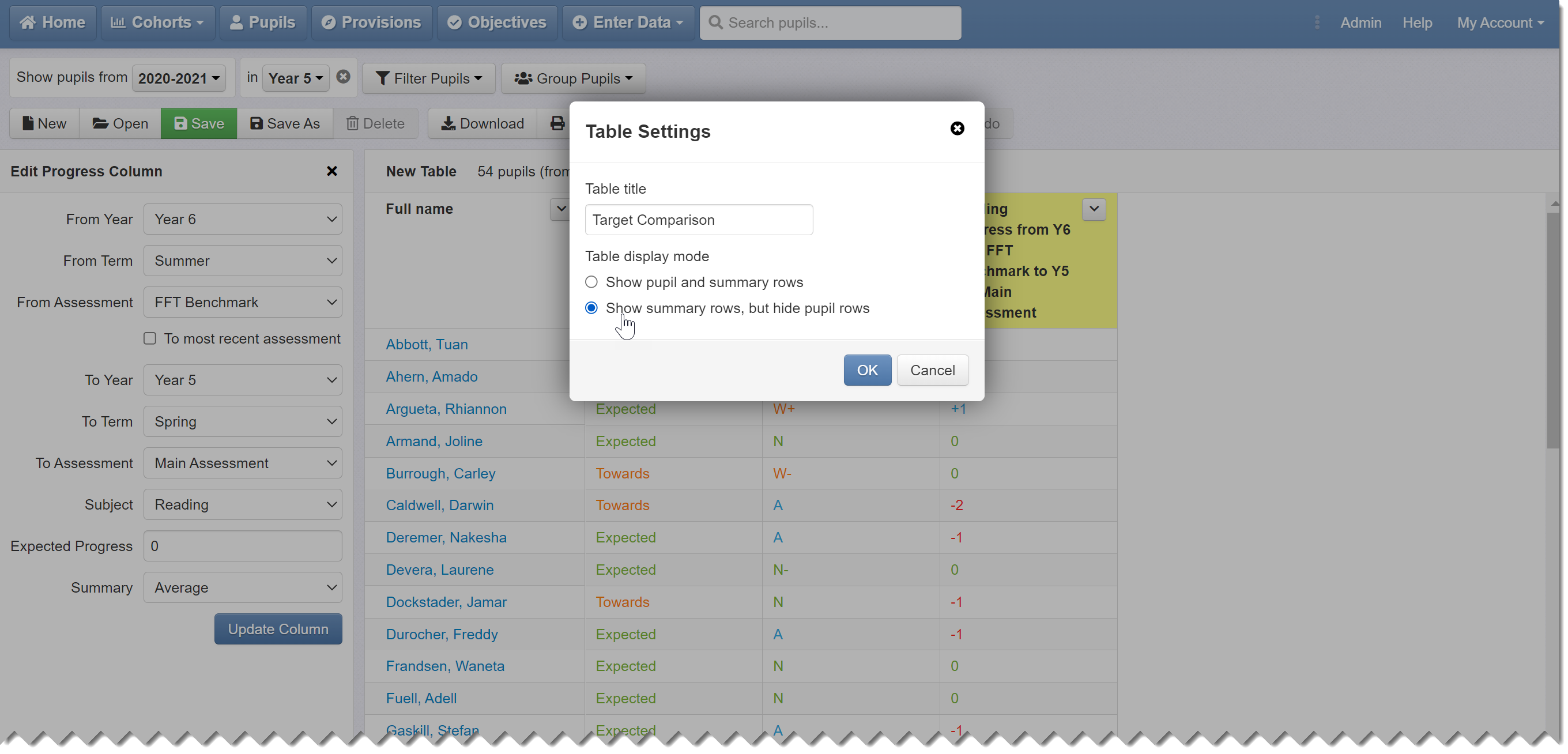The height and width of the screenshot is (754, 1568).
Task: Open pupil Dockstader, Jamar
Action: coord(446,601)
